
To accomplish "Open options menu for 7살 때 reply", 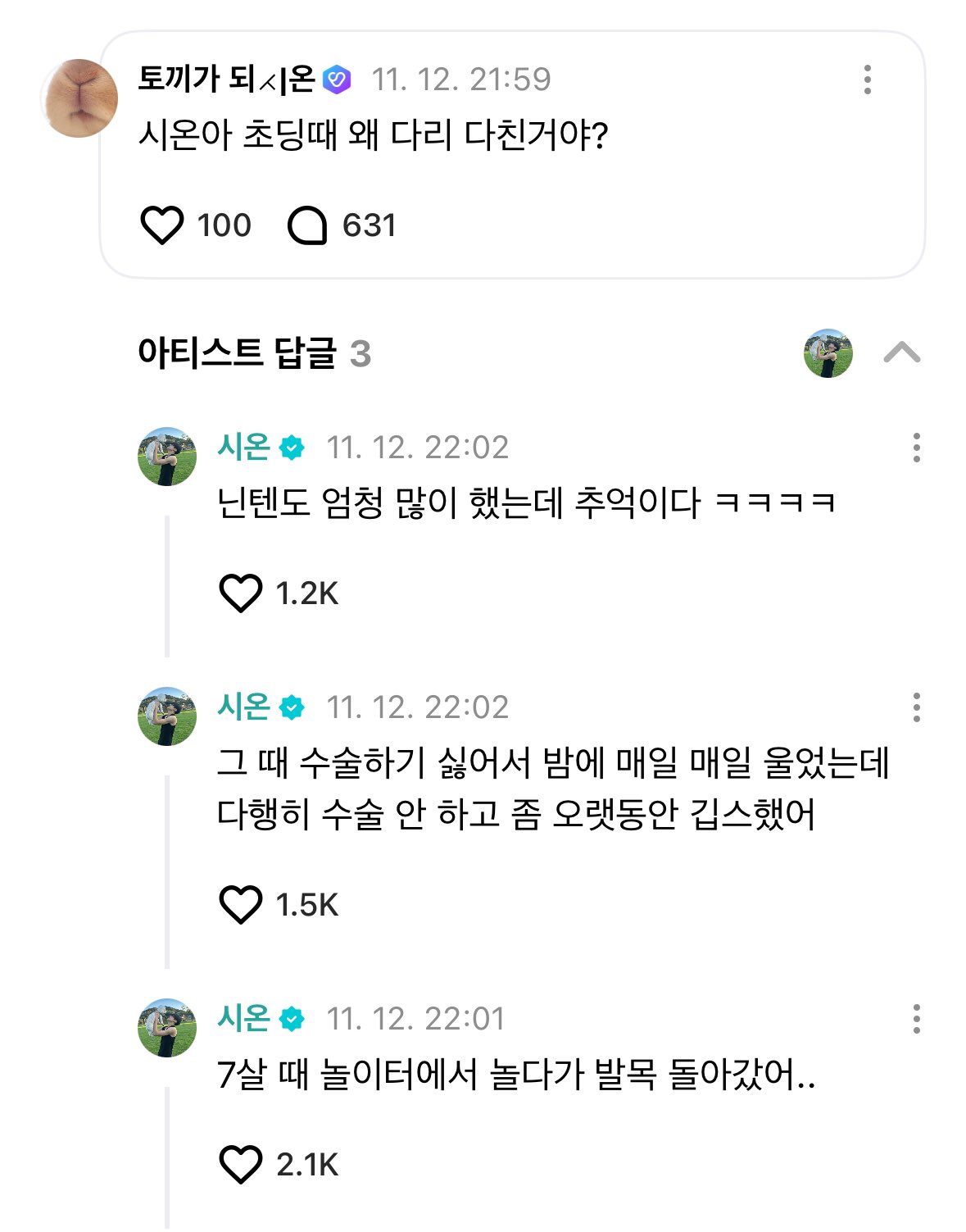I will click(x=916, y=1019).
